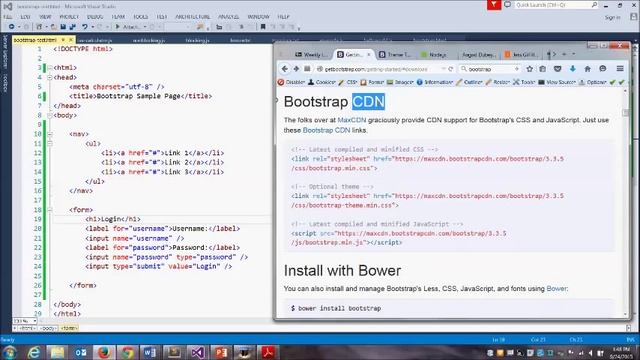Follow the MaxCDN link
640x360 pixels.
coord(352,120)
